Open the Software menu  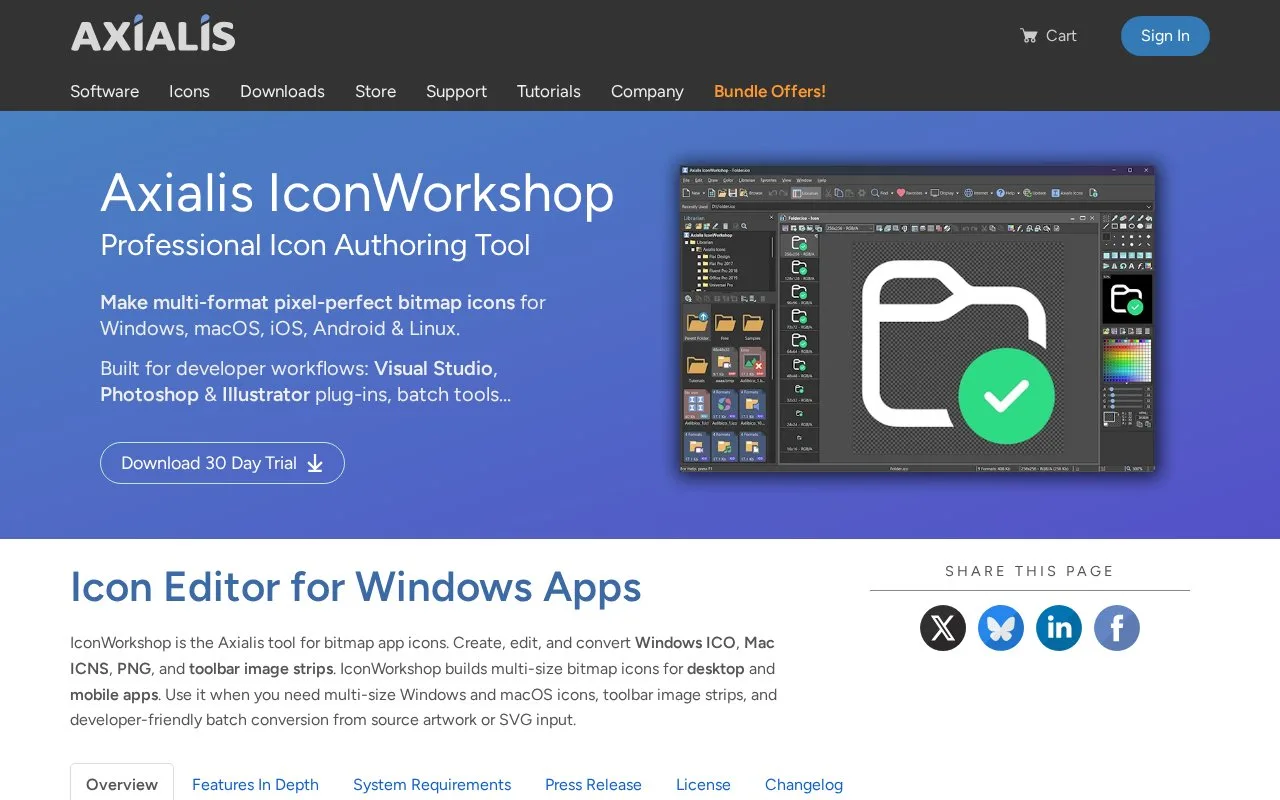[104, 91]
